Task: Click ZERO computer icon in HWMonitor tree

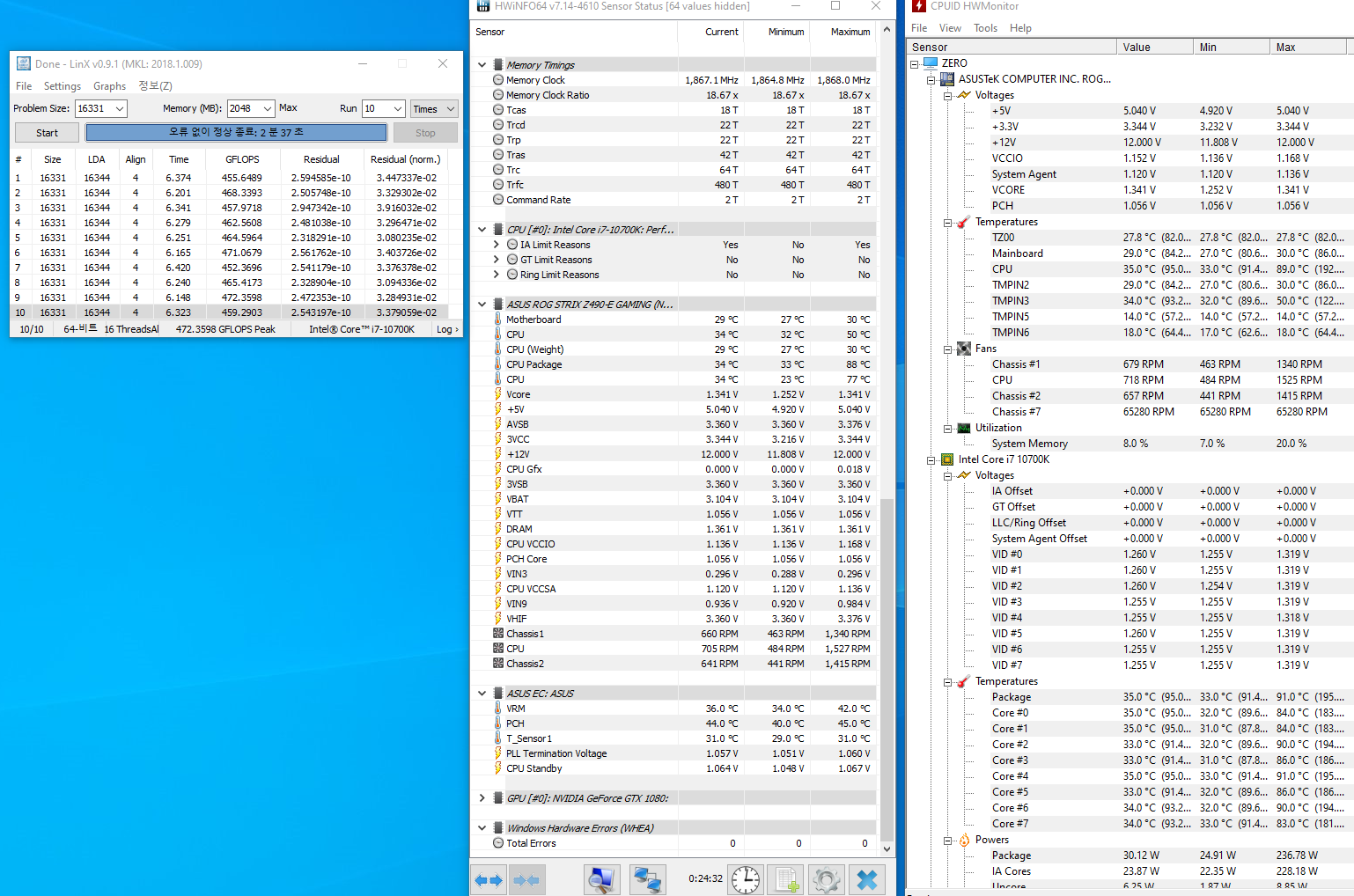Action: (931, 63)
